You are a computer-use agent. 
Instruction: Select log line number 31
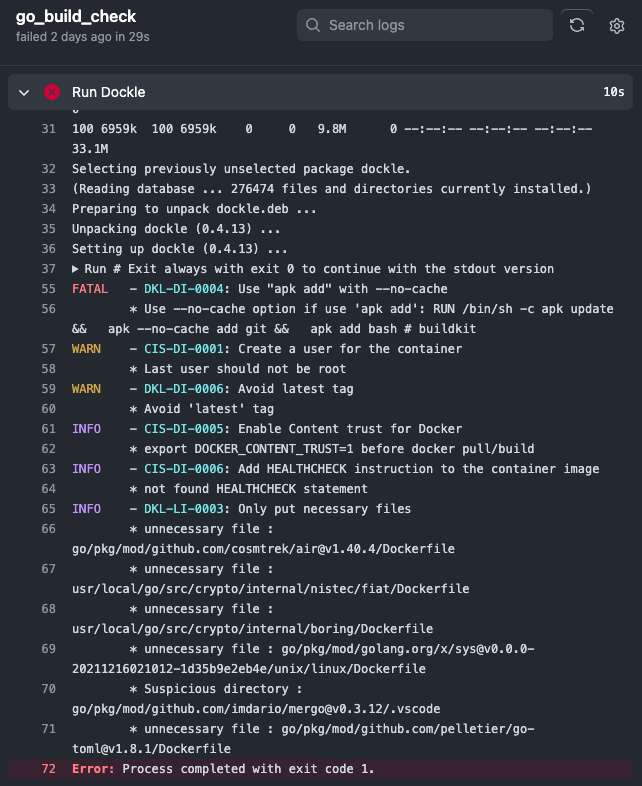pyautogui.click(x=49, y=129)
